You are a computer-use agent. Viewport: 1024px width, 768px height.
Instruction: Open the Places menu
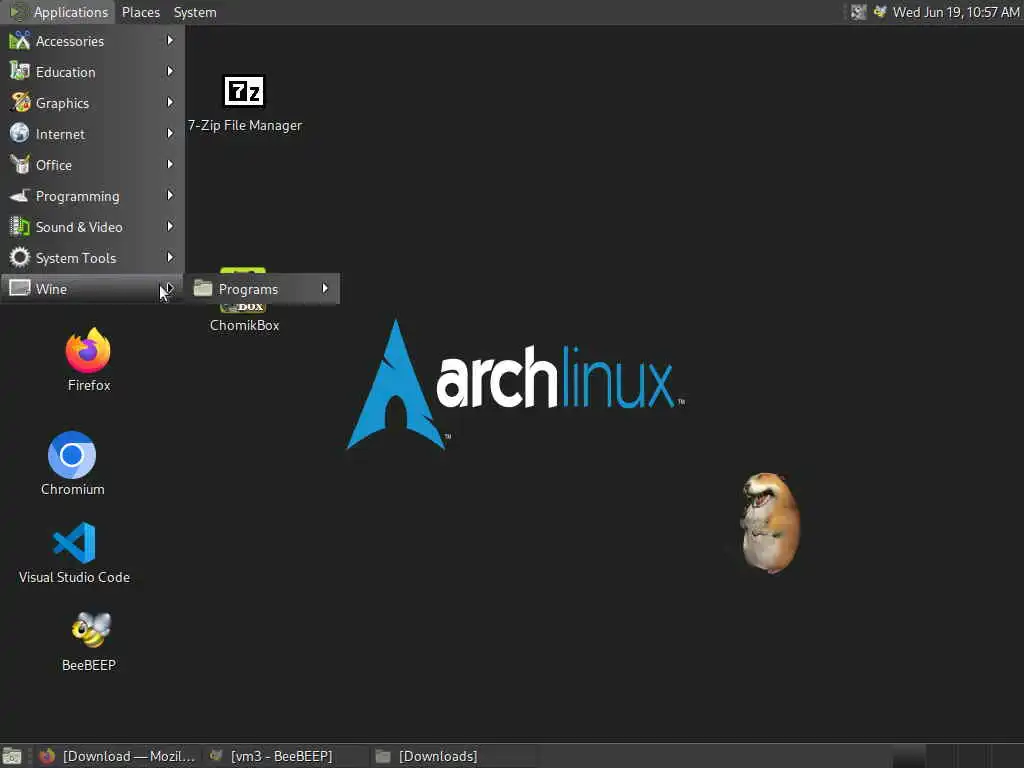140,12
